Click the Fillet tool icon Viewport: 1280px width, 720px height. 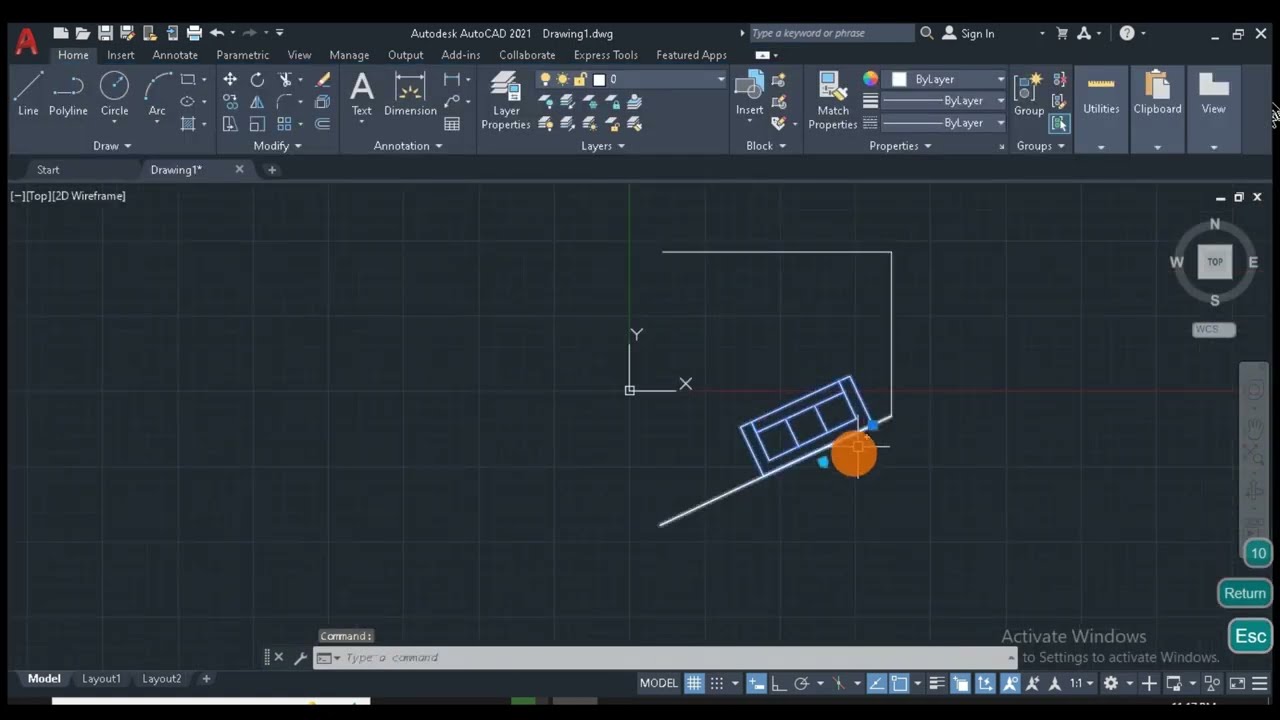[x=285, y=101]
